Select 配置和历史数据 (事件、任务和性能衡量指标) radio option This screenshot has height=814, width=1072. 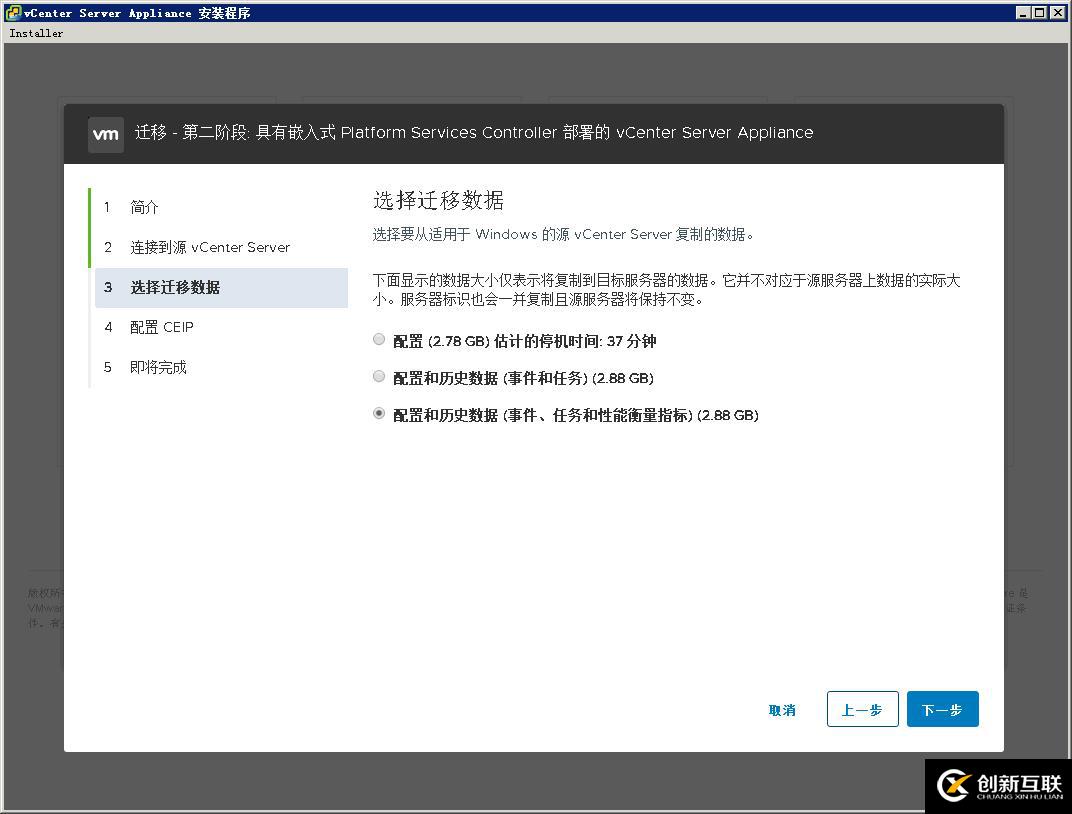[379, 413]
